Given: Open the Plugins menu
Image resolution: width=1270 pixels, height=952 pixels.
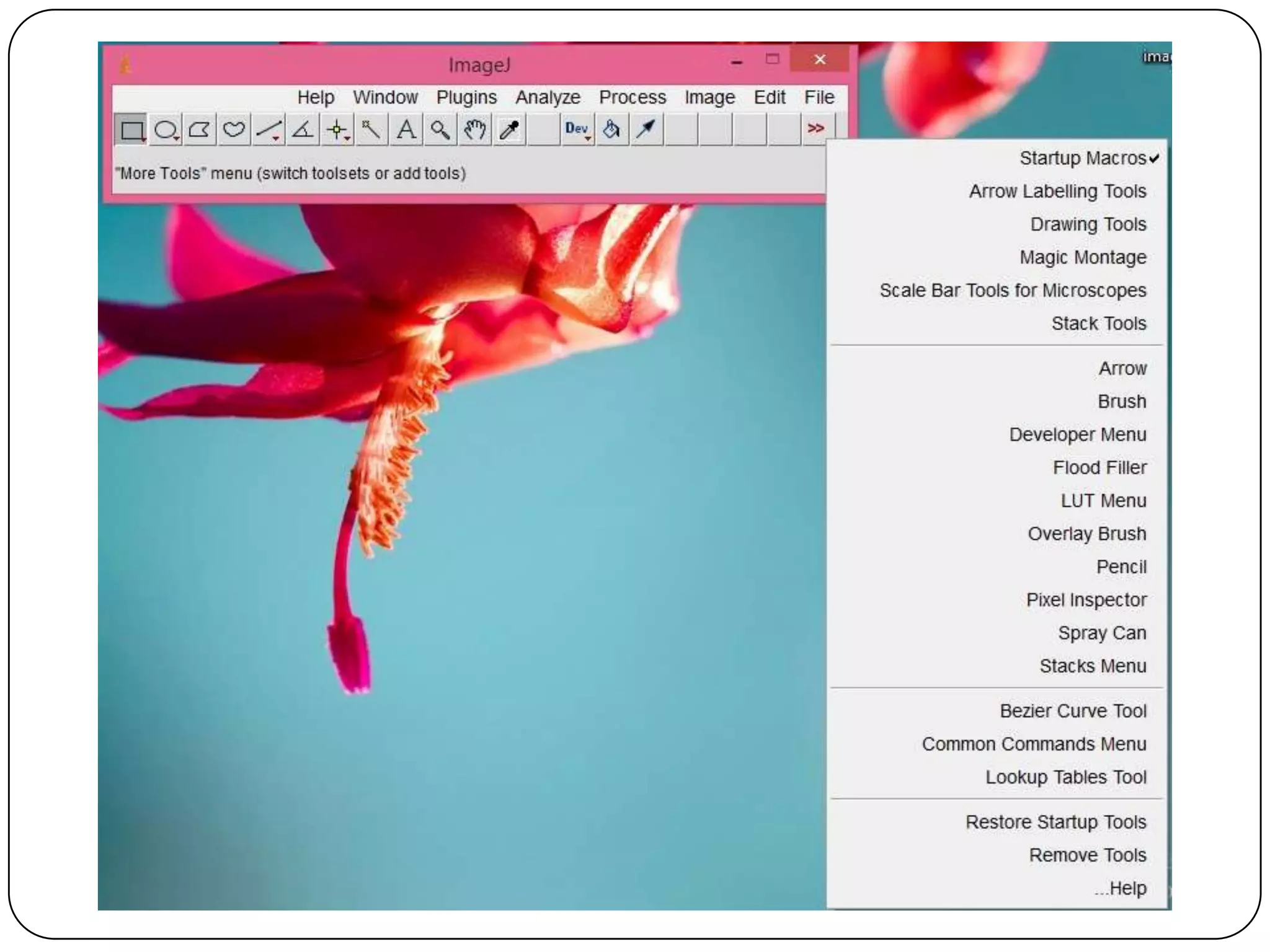Looking at the screenshot, I should [466, 97].
